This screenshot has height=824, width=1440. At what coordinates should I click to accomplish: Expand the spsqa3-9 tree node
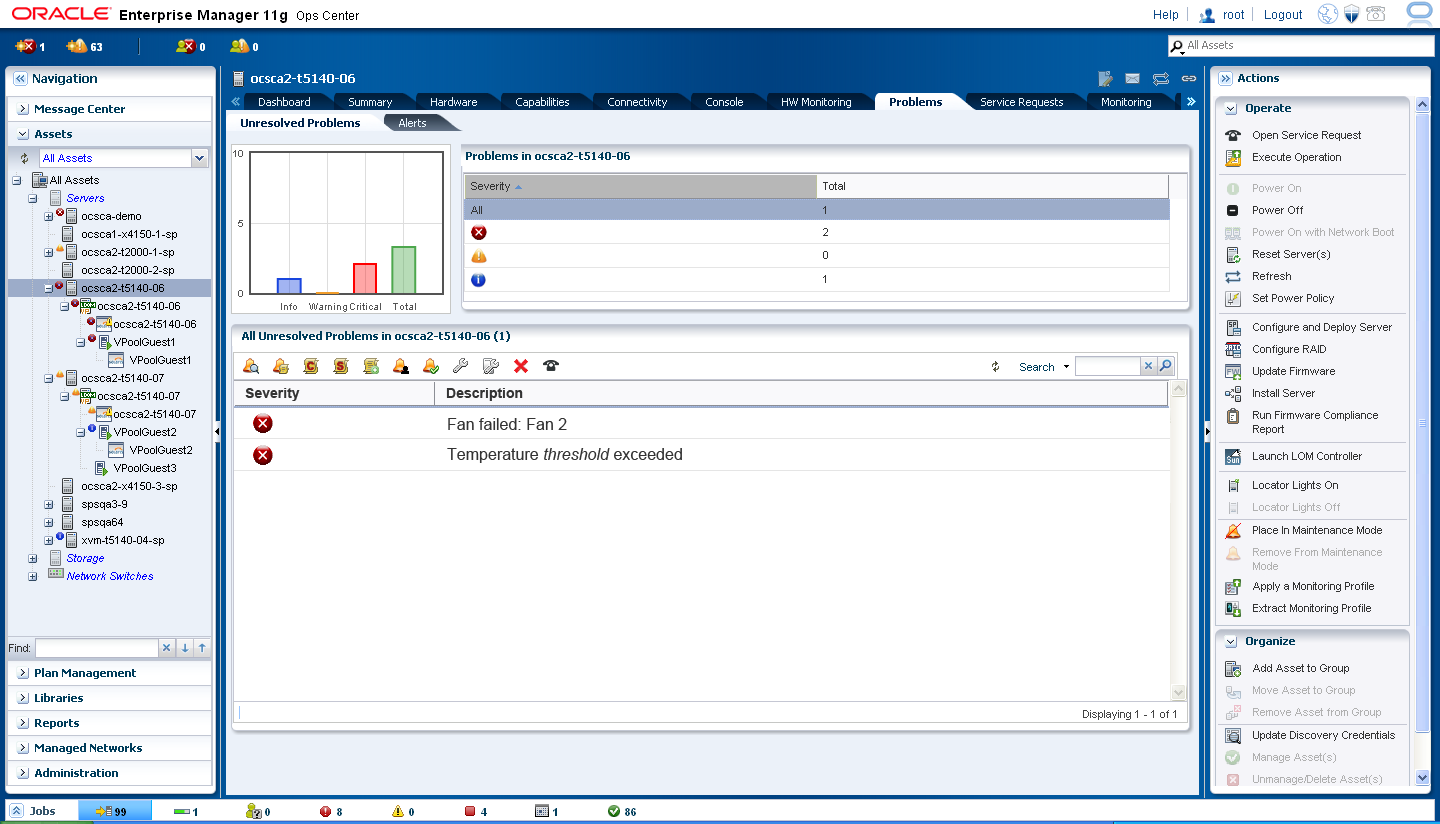pos(49,504)
